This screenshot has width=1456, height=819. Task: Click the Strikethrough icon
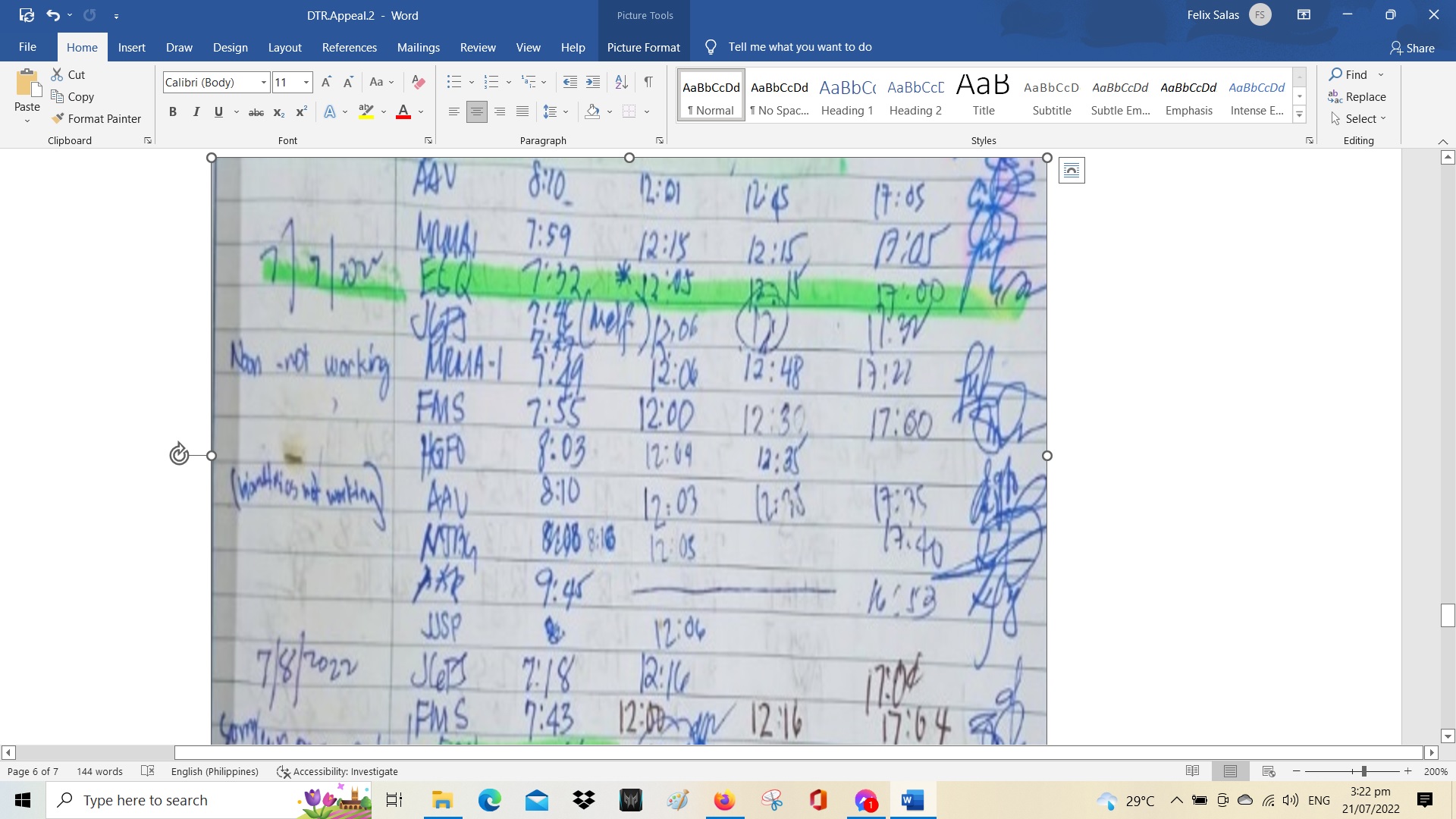(256, 112)
